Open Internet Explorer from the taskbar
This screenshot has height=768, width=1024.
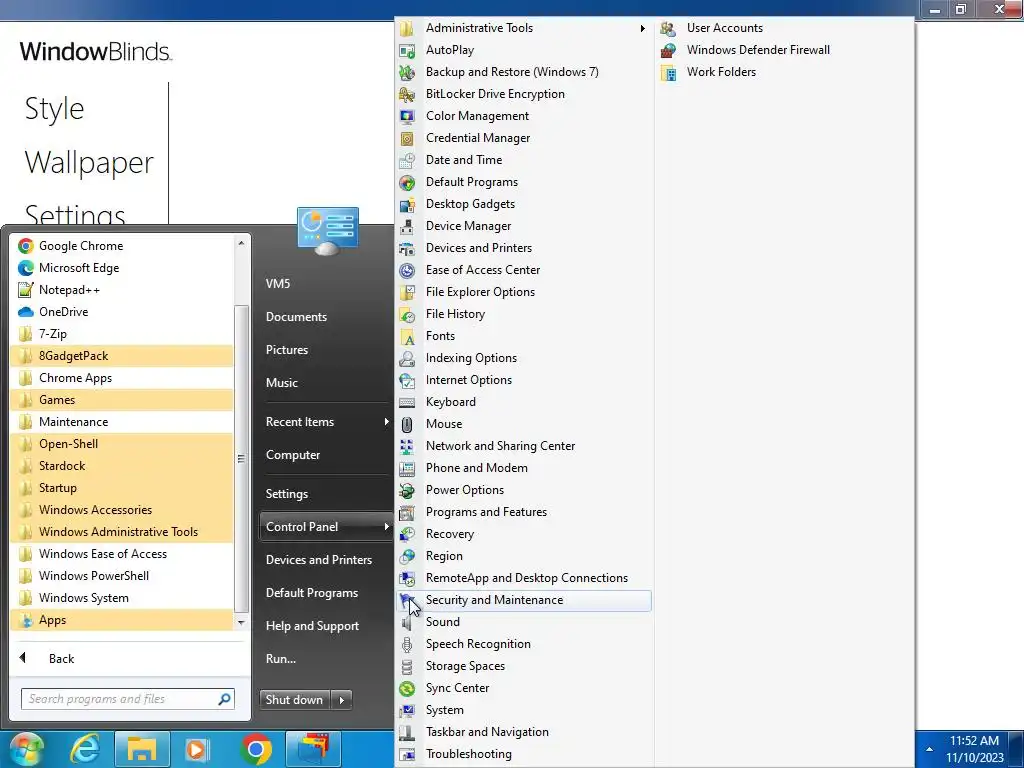point(85,748)
